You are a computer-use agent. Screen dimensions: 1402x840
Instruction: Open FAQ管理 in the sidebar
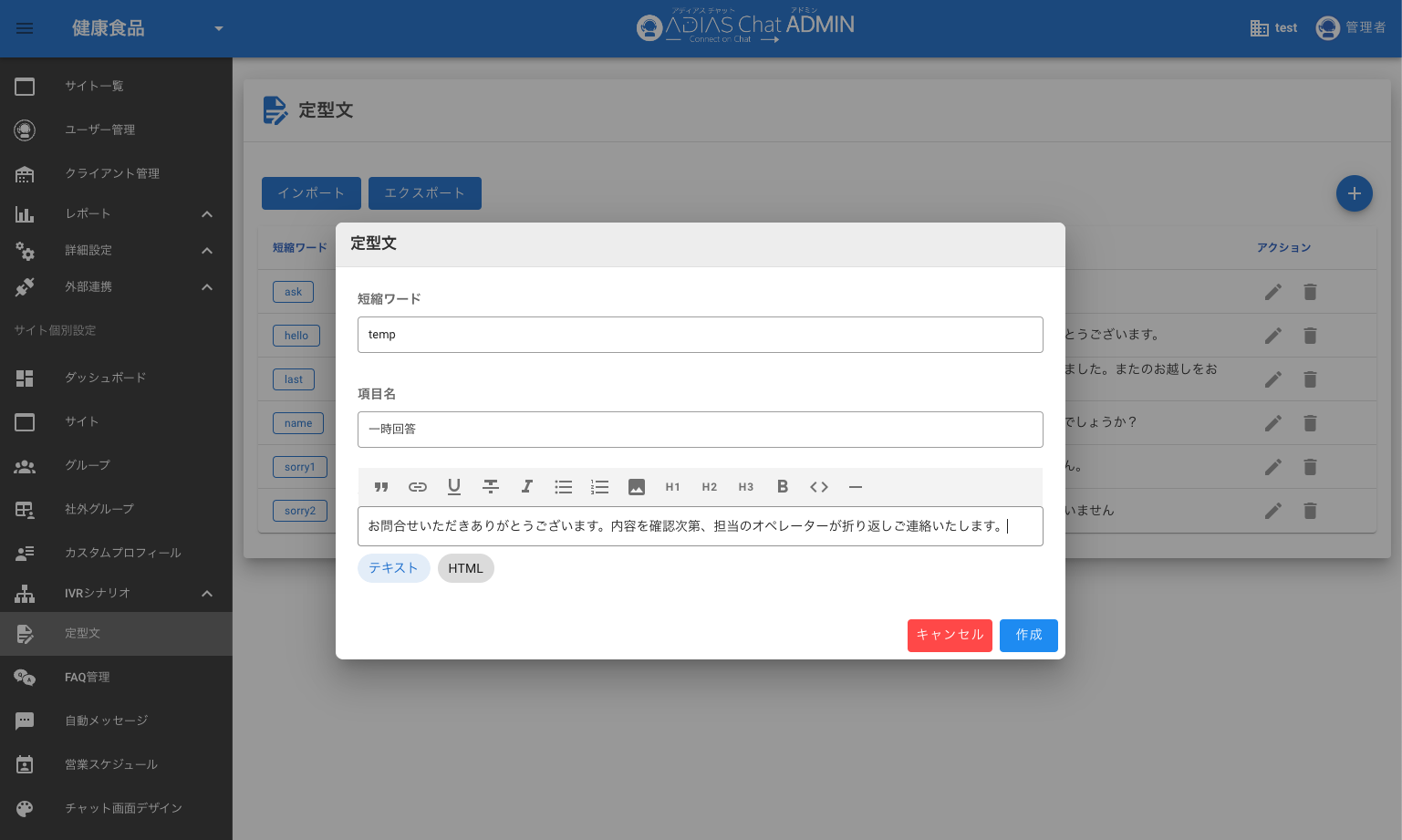pyautogui.click(x=88, y=677)
